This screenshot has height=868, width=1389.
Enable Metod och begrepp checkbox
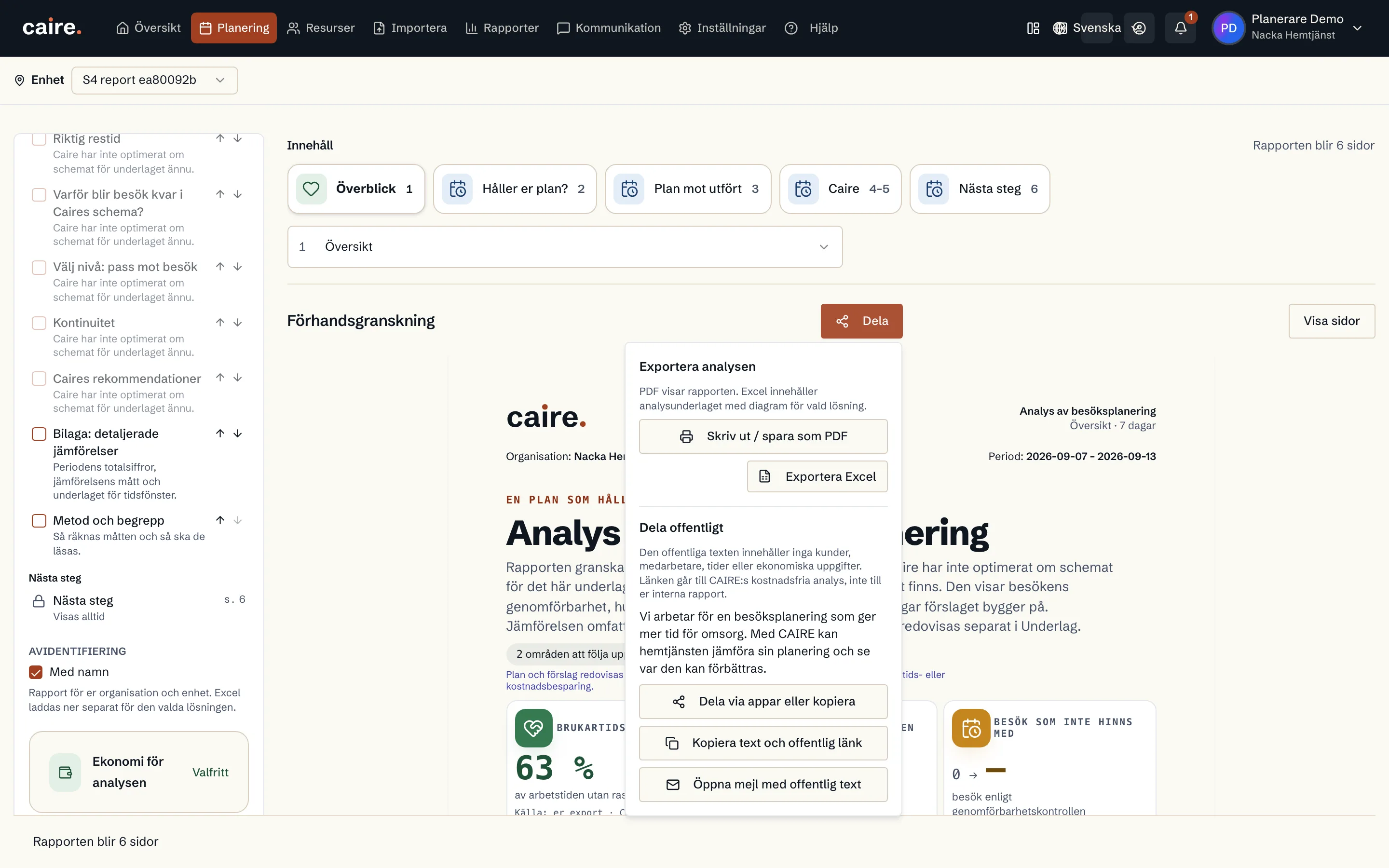click(x=39, y=521)
